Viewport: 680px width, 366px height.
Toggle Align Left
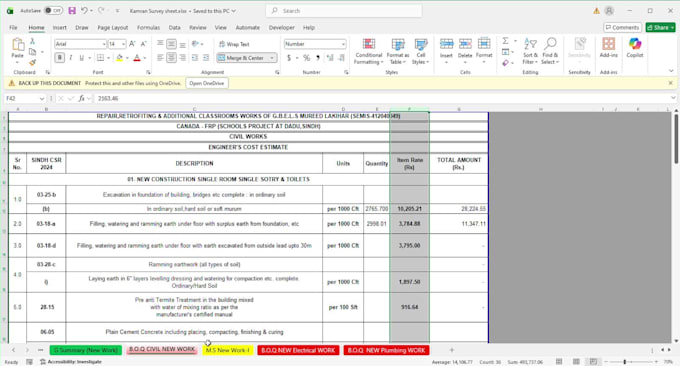click(x=160, y=58)
